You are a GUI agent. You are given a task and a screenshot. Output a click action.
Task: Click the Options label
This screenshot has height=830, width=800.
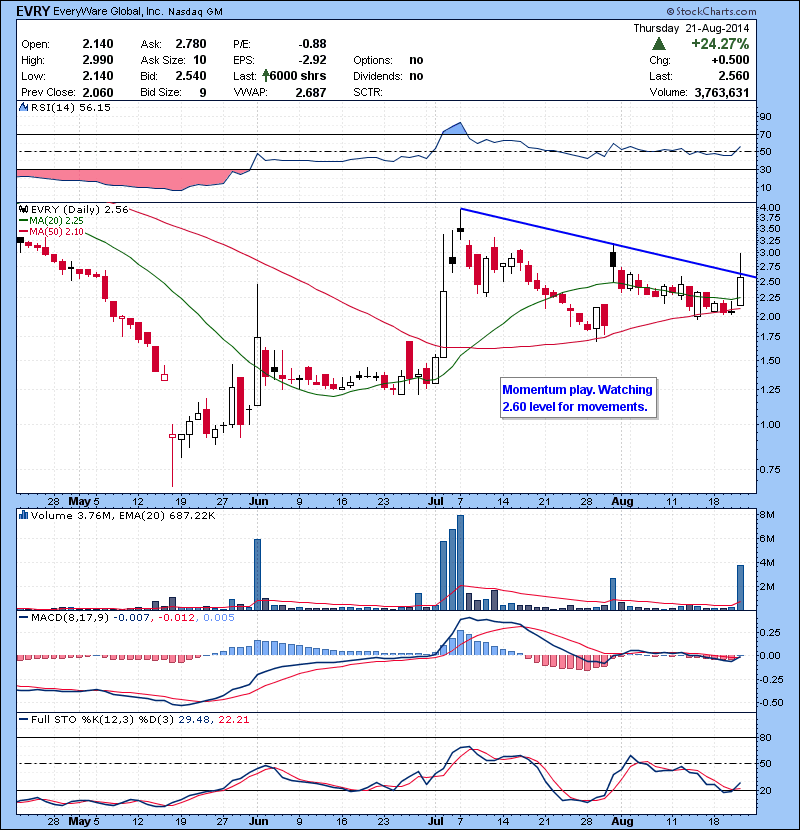[x=373, y=60]
